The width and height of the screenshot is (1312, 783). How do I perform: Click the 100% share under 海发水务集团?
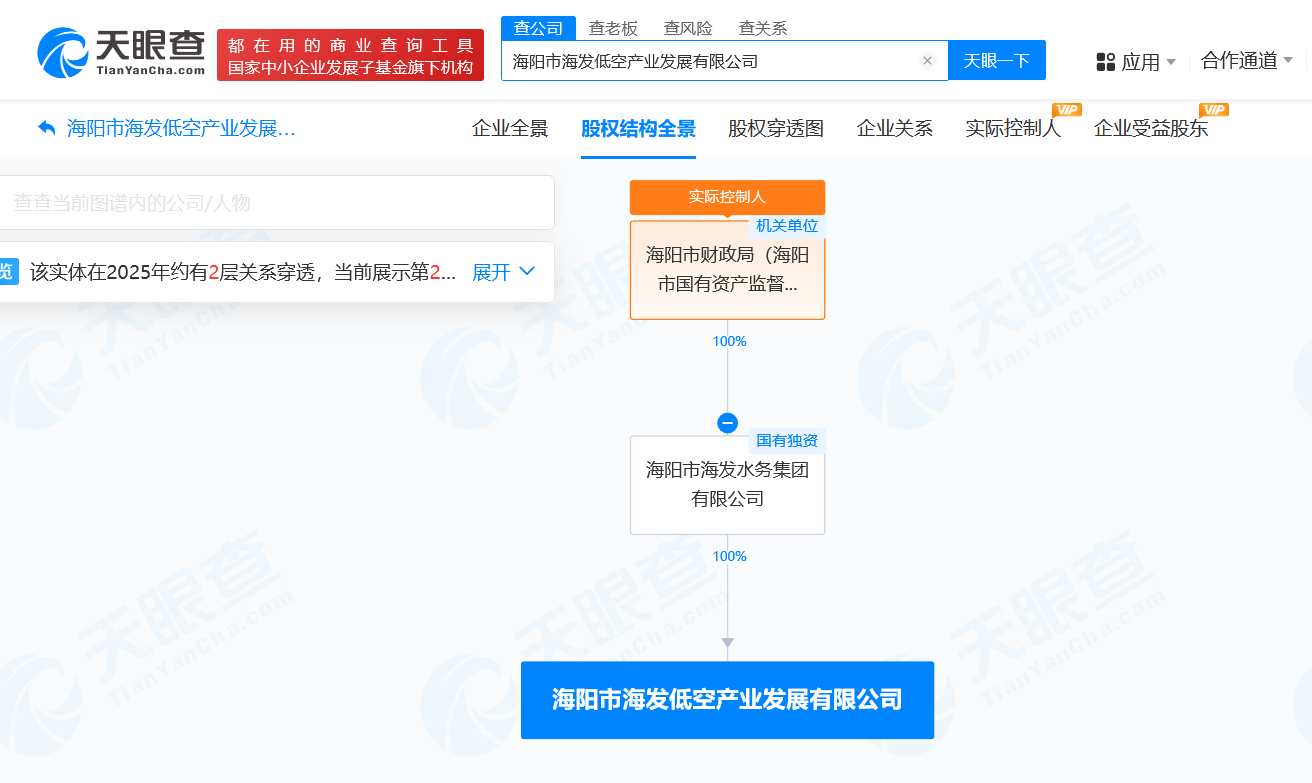pos(729,556)
